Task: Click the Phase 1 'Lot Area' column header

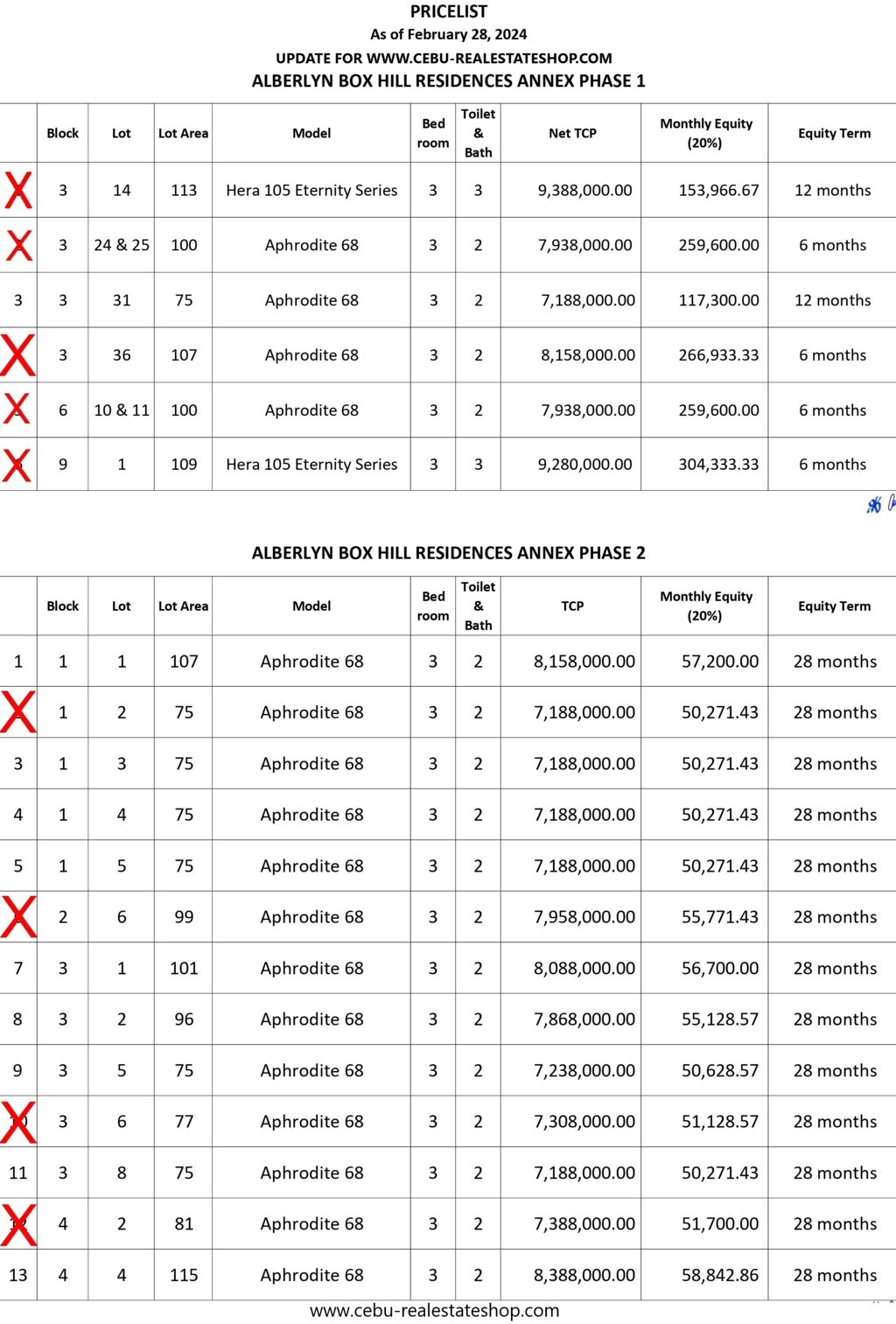Action: point(183,133)
